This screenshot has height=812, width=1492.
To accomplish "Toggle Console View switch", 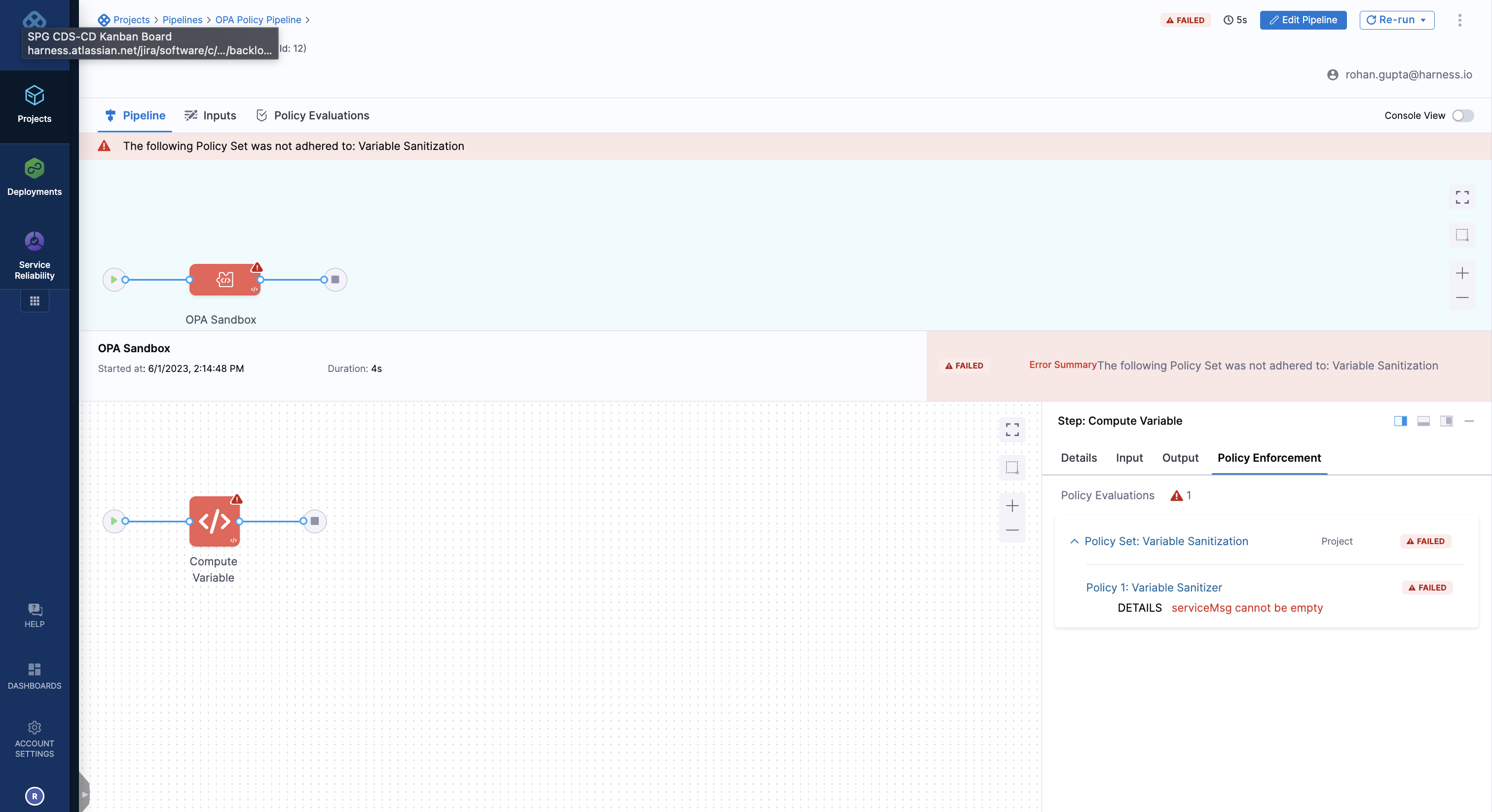I will (1462, 115).
